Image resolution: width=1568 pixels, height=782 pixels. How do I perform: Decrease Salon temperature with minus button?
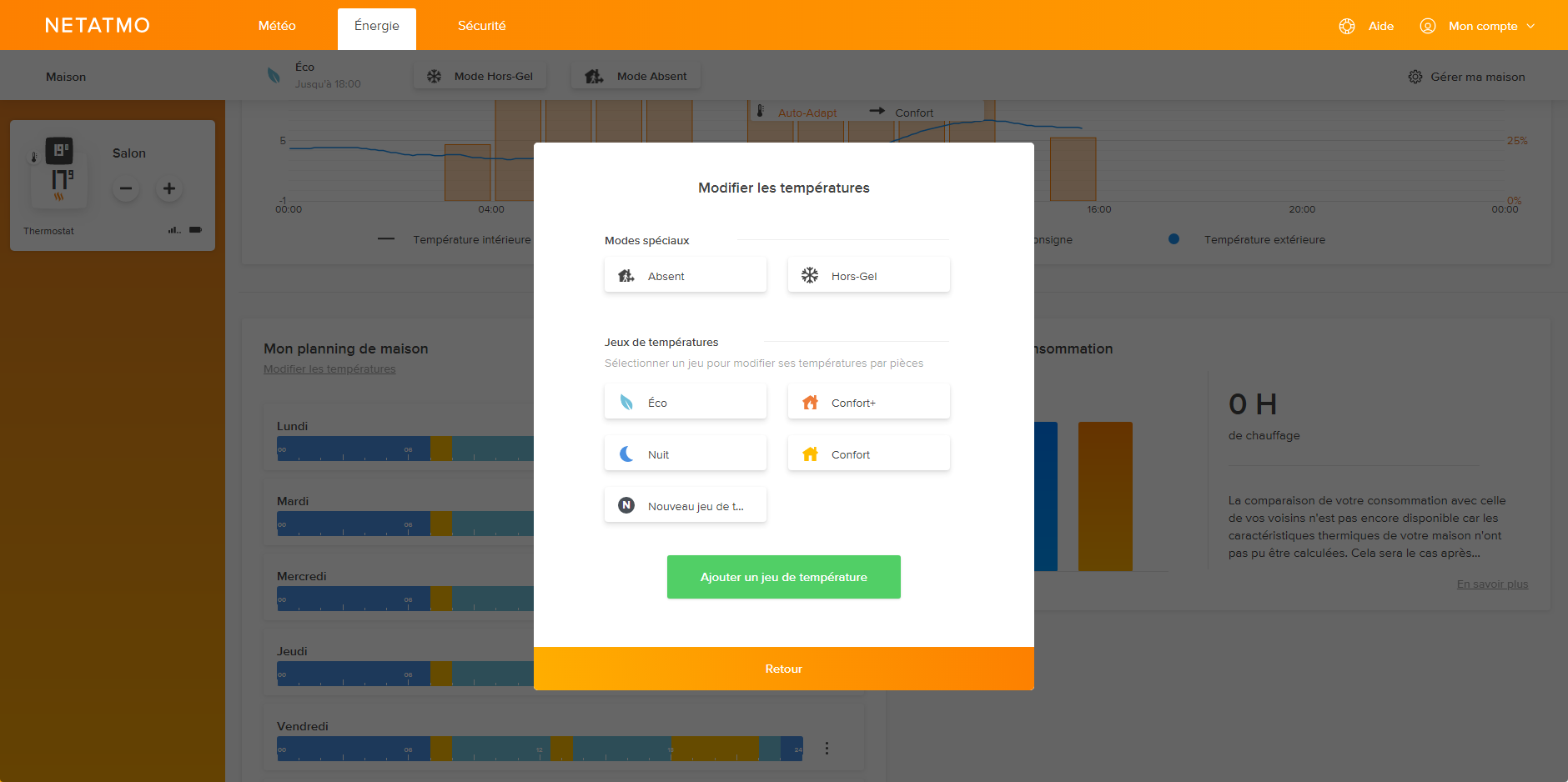coord(126,188)
